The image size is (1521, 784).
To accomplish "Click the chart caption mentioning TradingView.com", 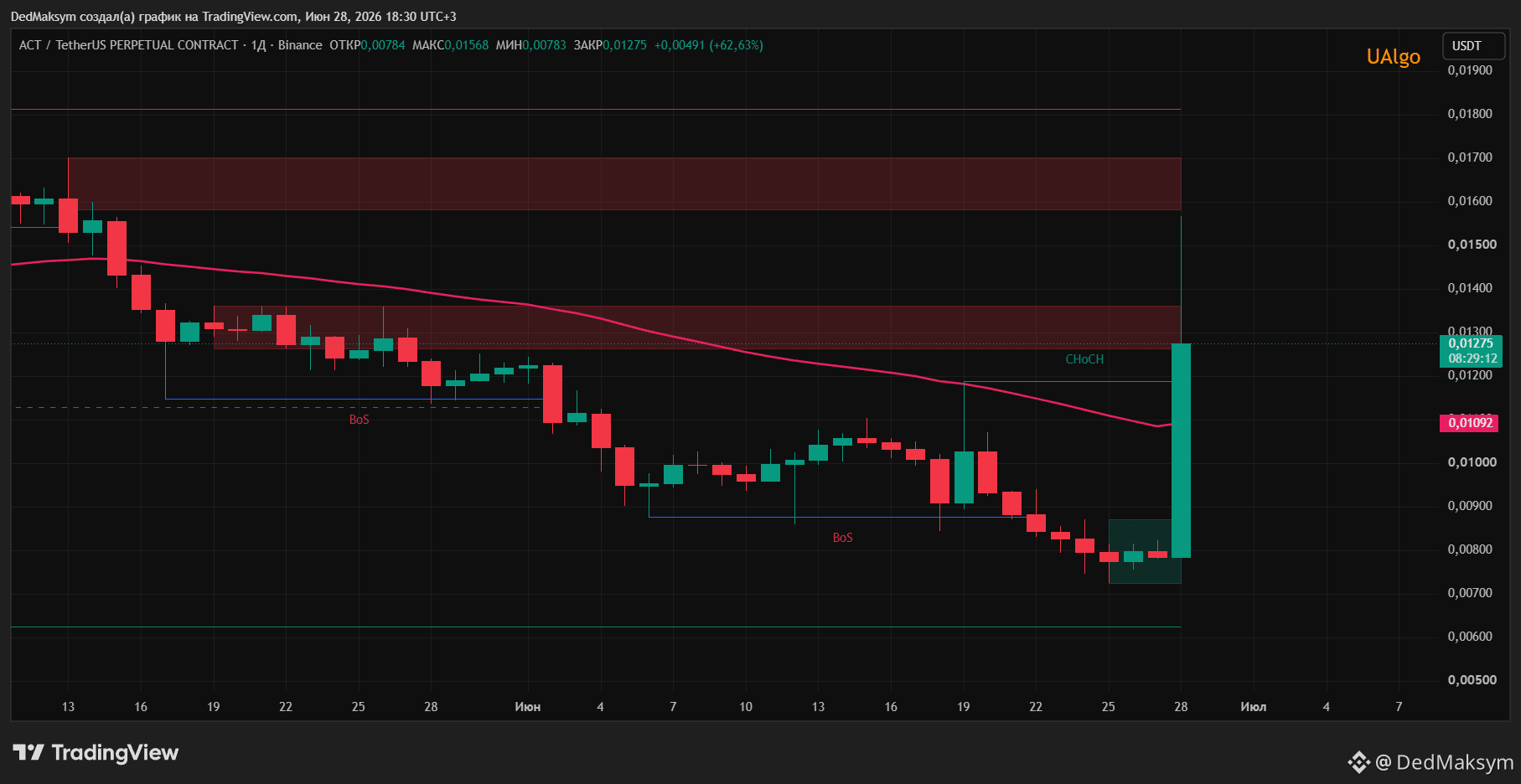I will click(x=233, y=17).
